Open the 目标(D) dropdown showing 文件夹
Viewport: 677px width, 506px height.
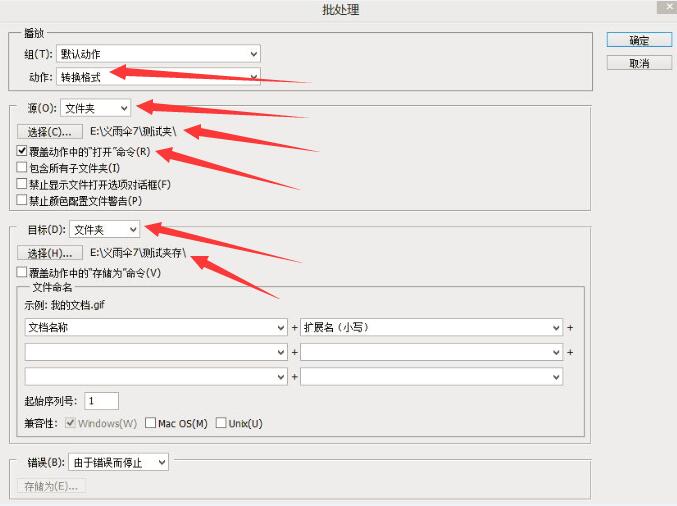coord(104,230)
